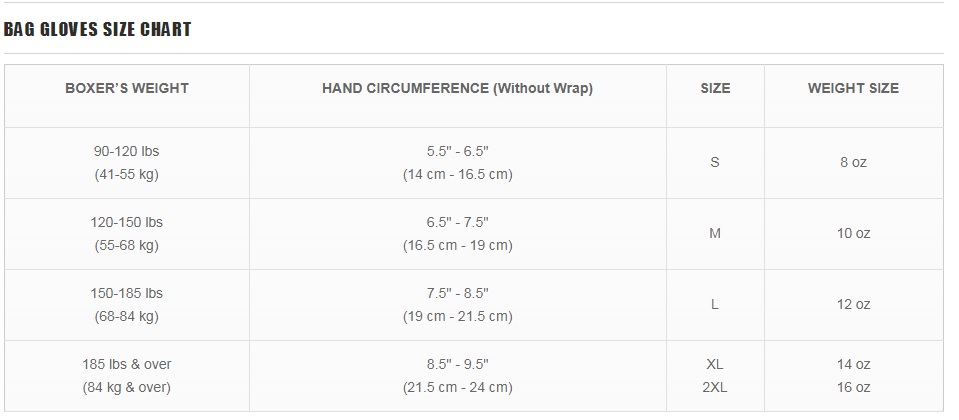Click the Bag Gloves Size Chart heading

[97, 29]
